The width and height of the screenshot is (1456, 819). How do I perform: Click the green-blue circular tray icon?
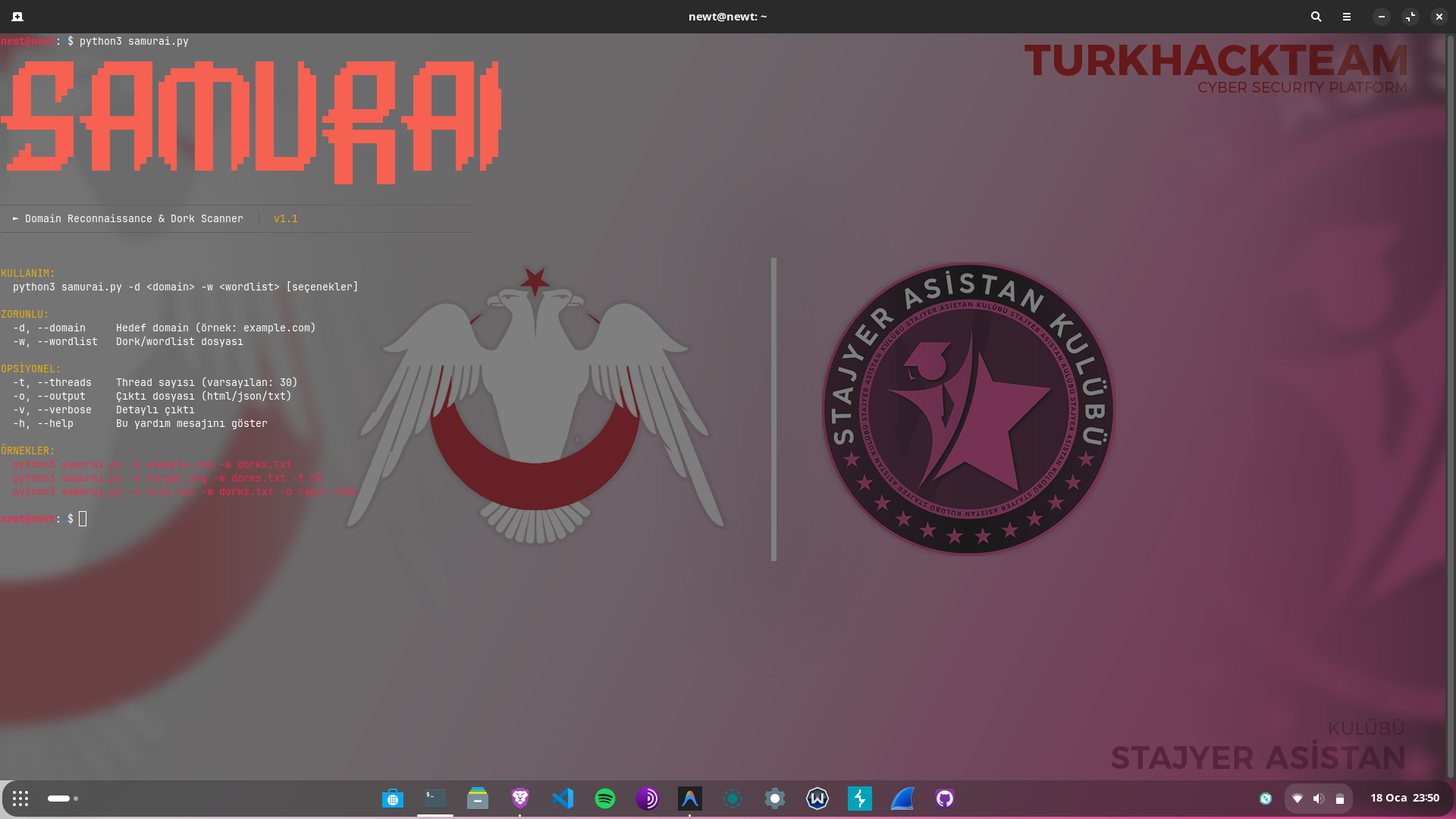click(x=1266, y=799)
